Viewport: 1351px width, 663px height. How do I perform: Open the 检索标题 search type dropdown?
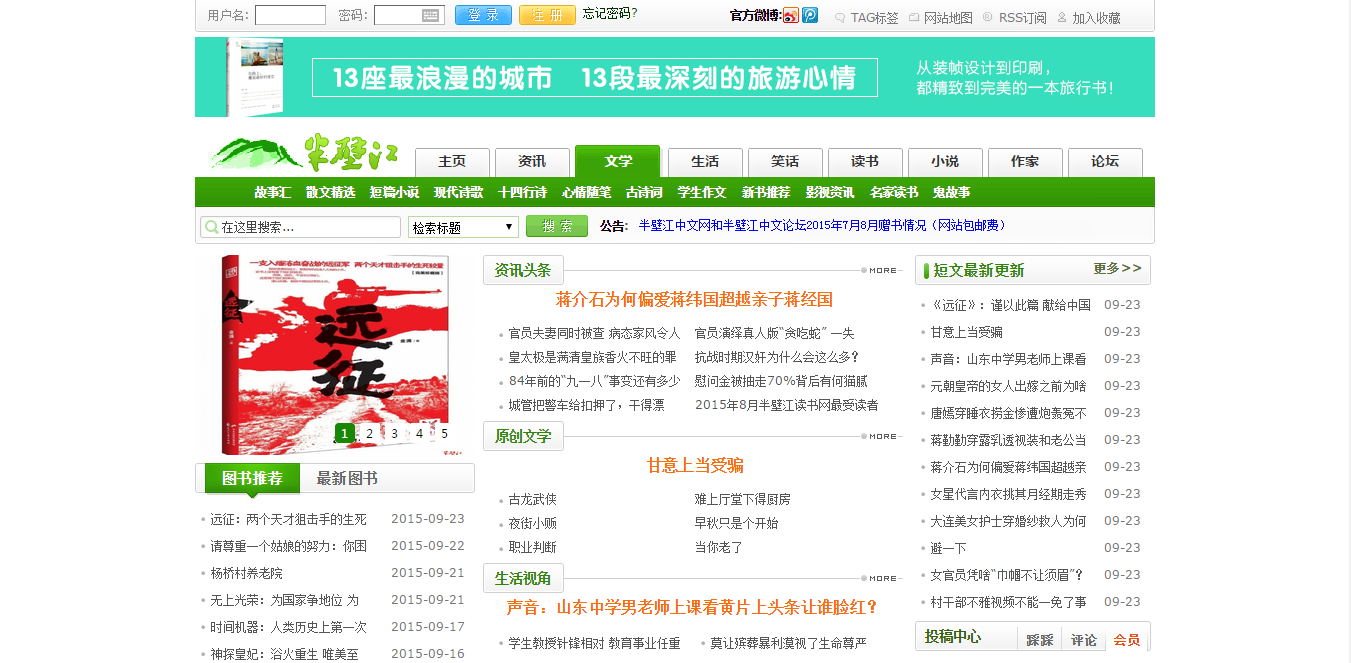(x=463, y=227)
